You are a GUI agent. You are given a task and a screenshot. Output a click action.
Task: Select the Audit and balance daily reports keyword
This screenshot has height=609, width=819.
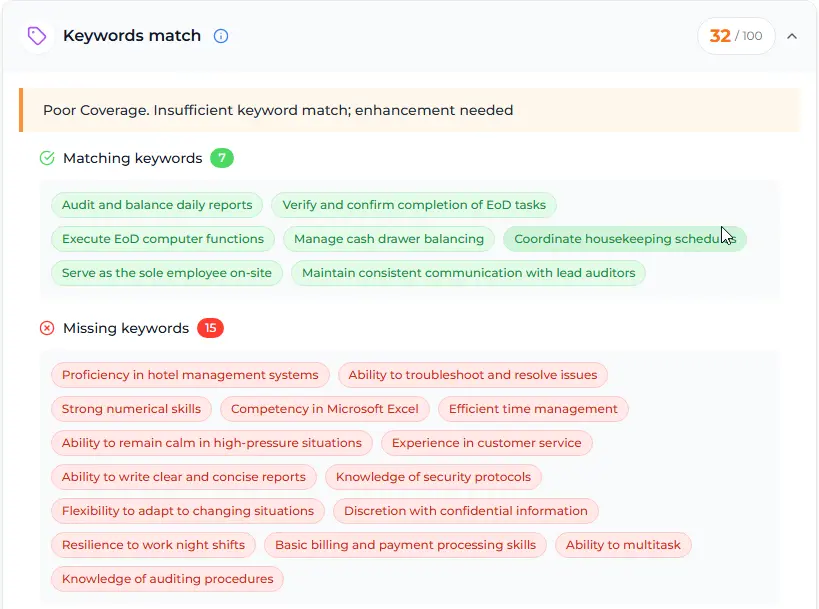click(156, 204)
